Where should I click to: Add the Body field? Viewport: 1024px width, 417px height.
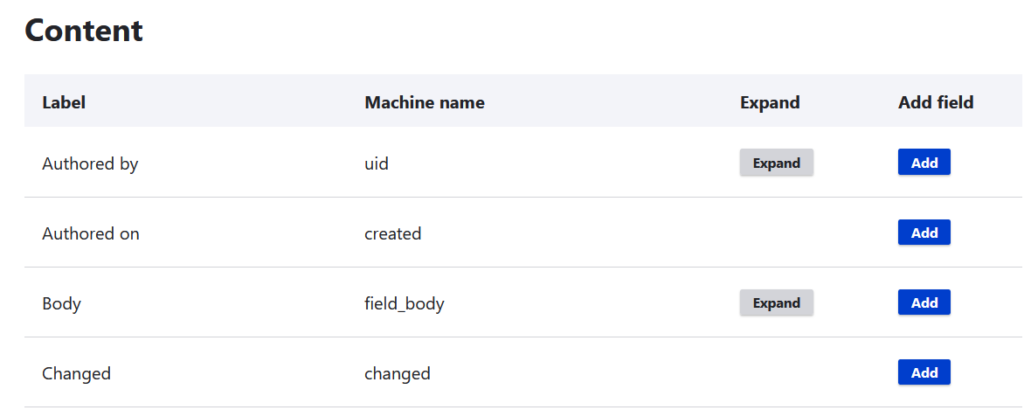coord(924,303)
